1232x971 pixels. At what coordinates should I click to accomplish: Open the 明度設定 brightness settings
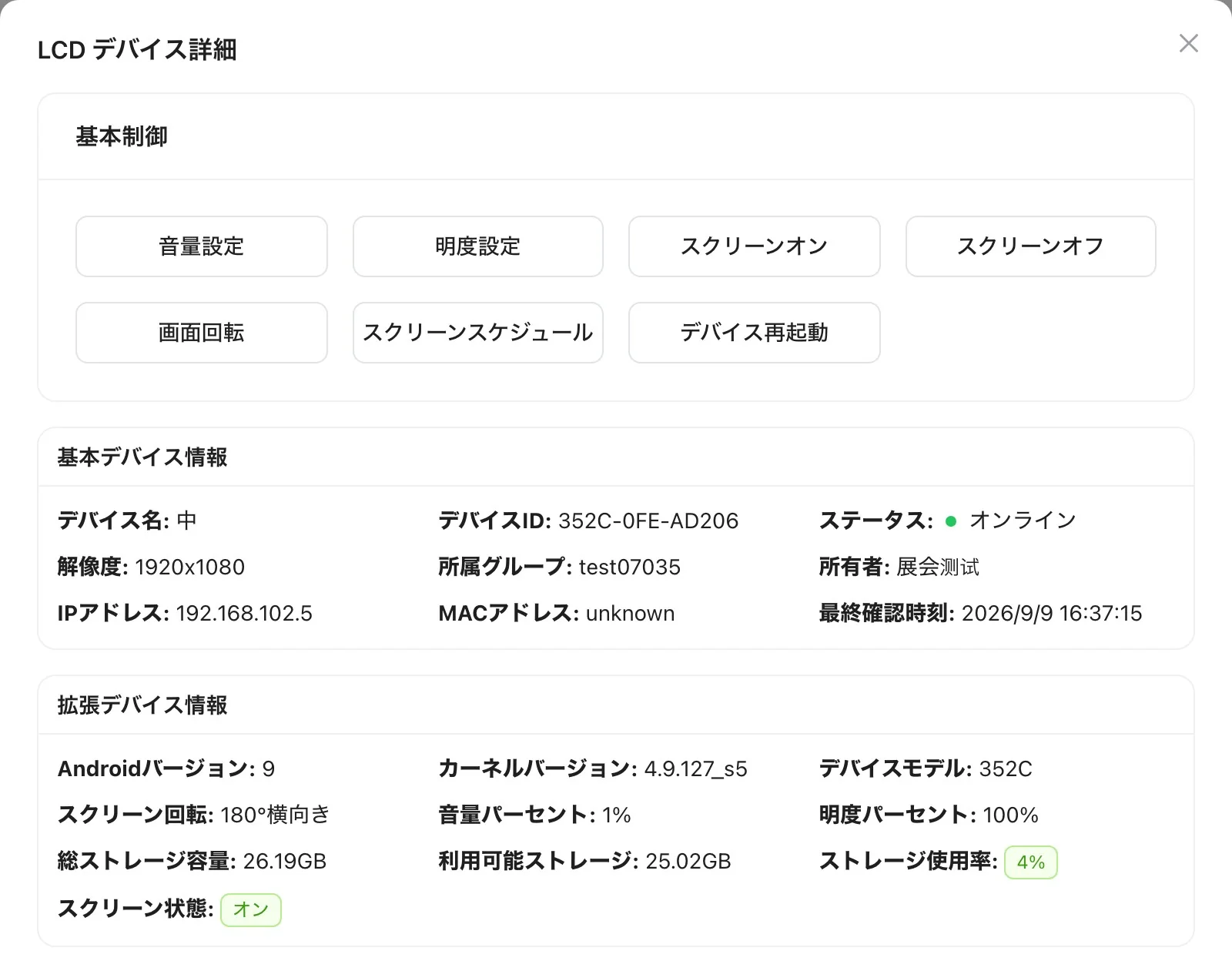pyautogui.click(x=478, y=246)
